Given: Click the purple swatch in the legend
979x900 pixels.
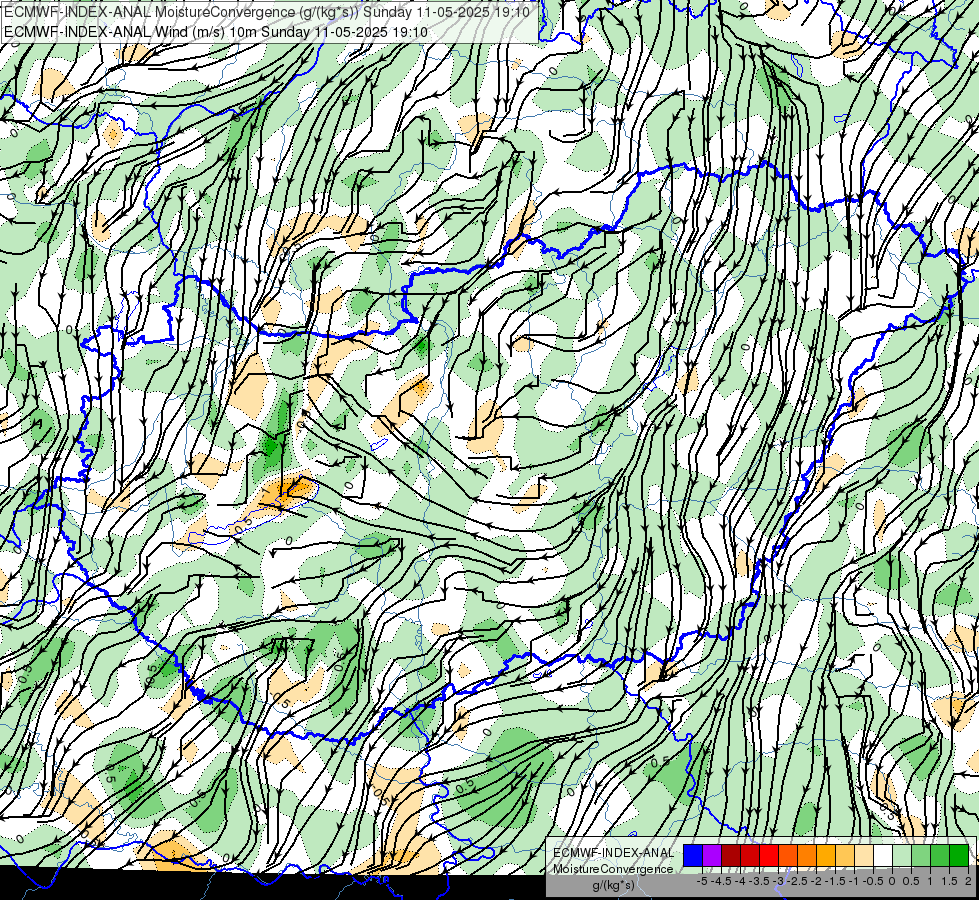Looking at the screenshot, I should click(x=712, y=855).
